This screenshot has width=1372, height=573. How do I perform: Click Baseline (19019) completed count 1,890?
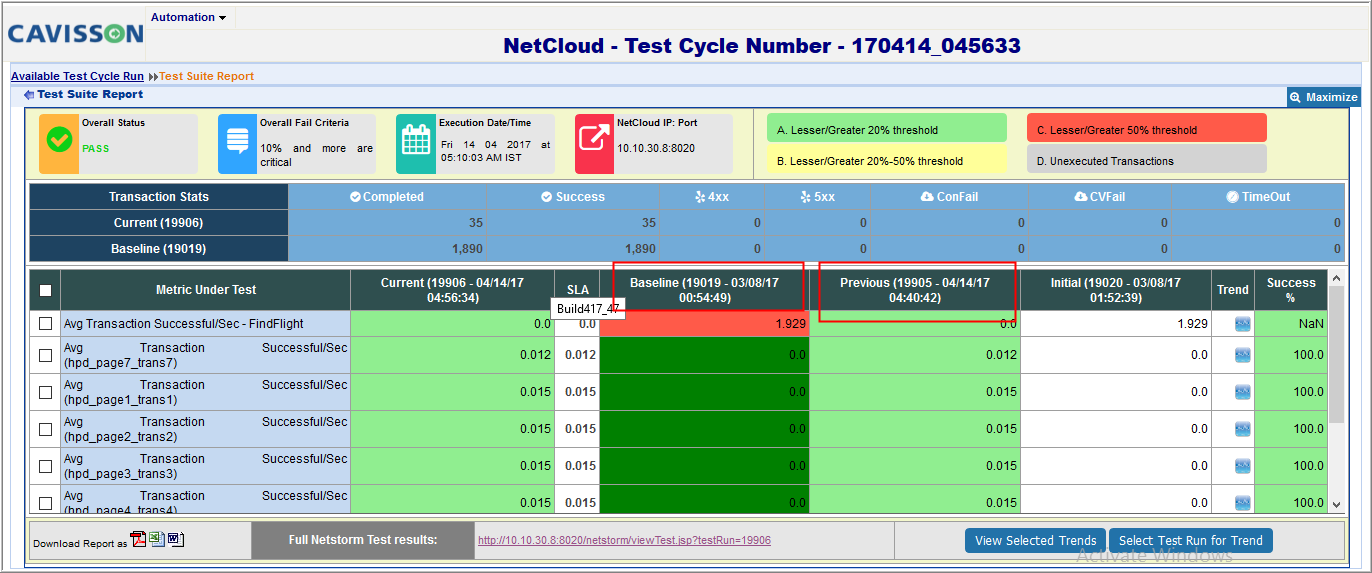tap(468, 249)
